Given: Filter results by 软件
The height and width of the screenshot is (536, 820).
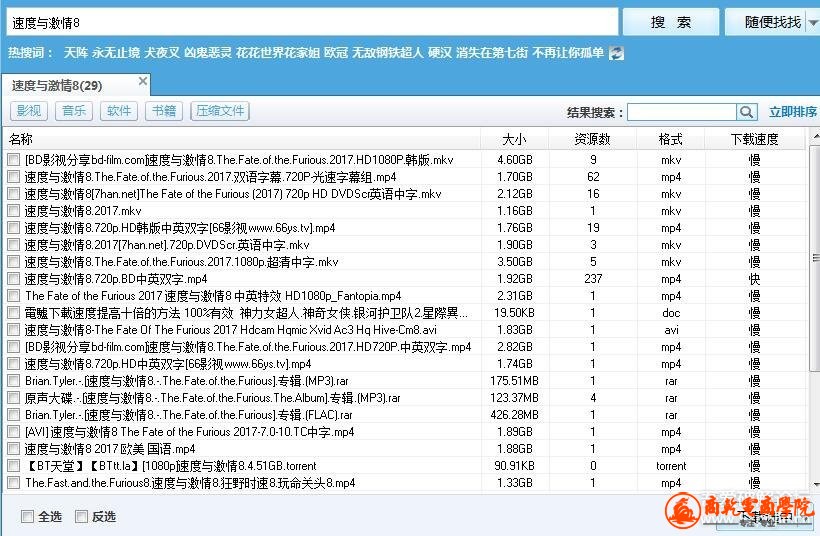Looking at the screenshot, I should point(119,111).
